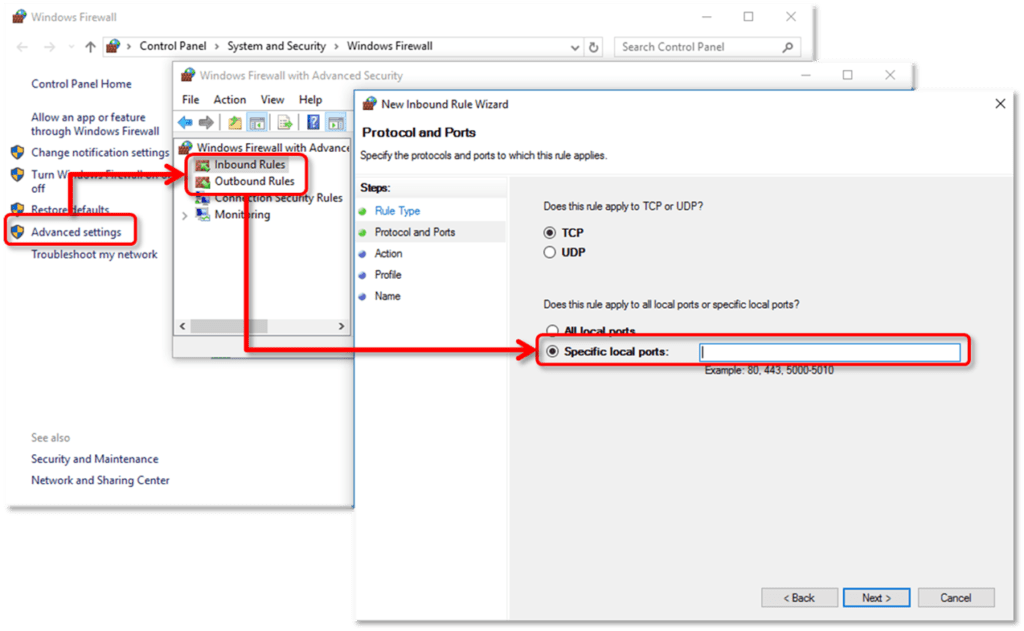Toggle the Show/Hide Console Tree icon
Viewport: 1024px width, 631px height.
point(258,122)
